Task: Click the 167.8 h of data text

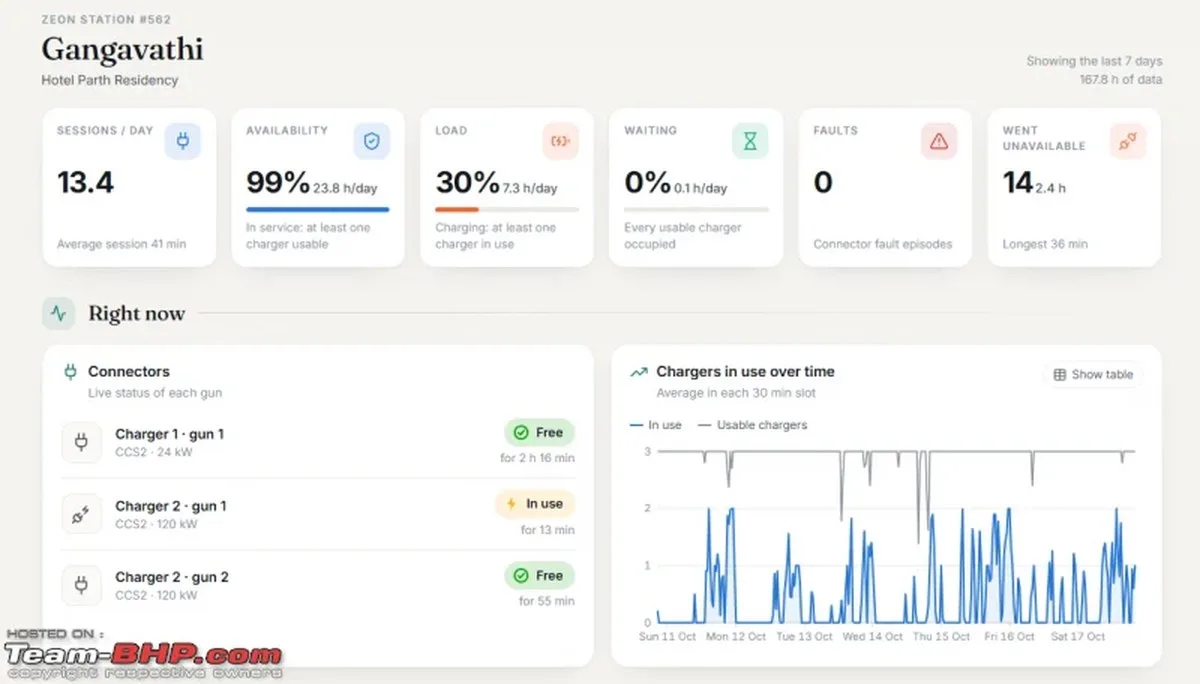Action: pos(1121,79)
